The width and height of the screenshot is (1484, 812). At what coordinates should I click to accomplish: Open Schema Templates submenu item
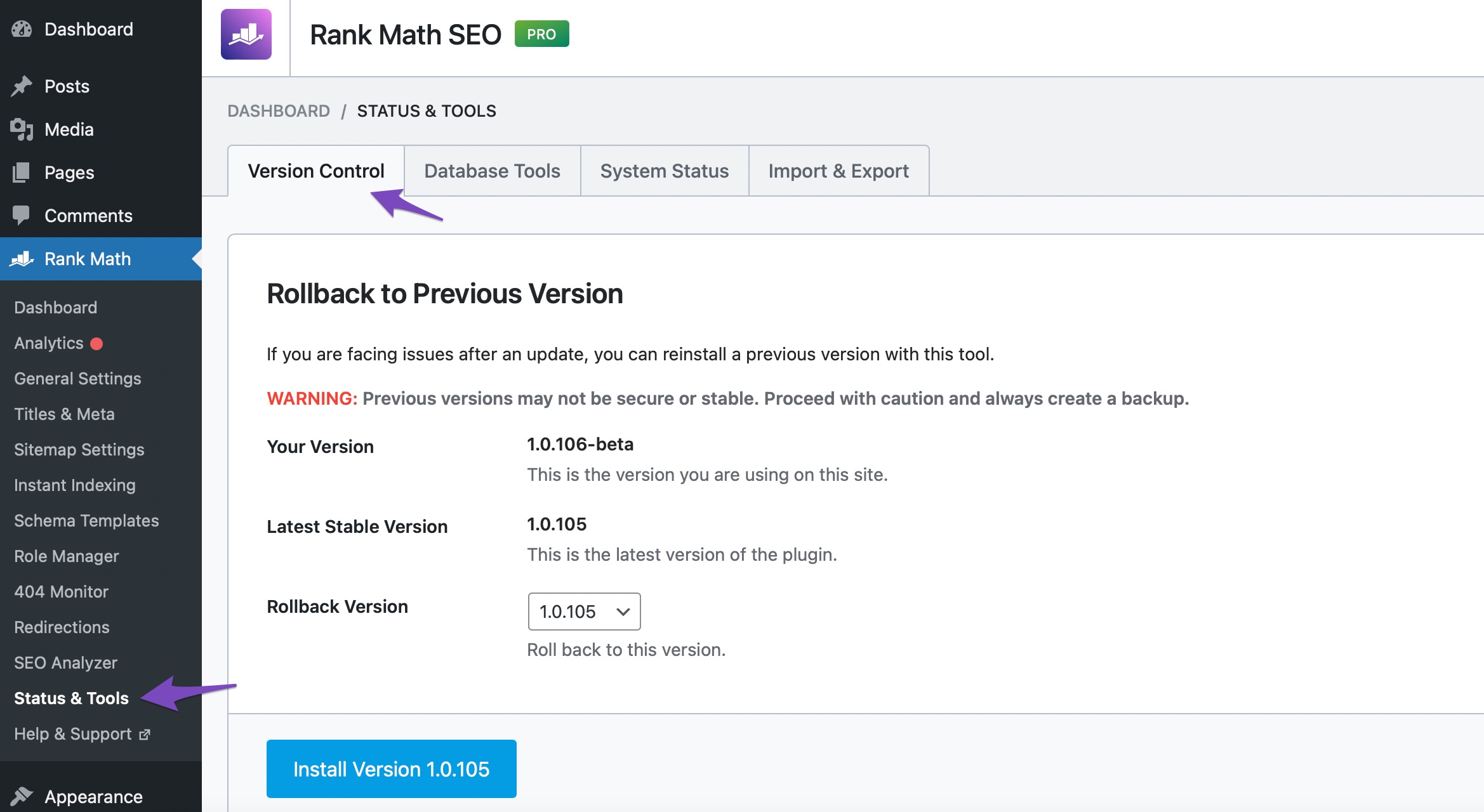coord(86,521)
